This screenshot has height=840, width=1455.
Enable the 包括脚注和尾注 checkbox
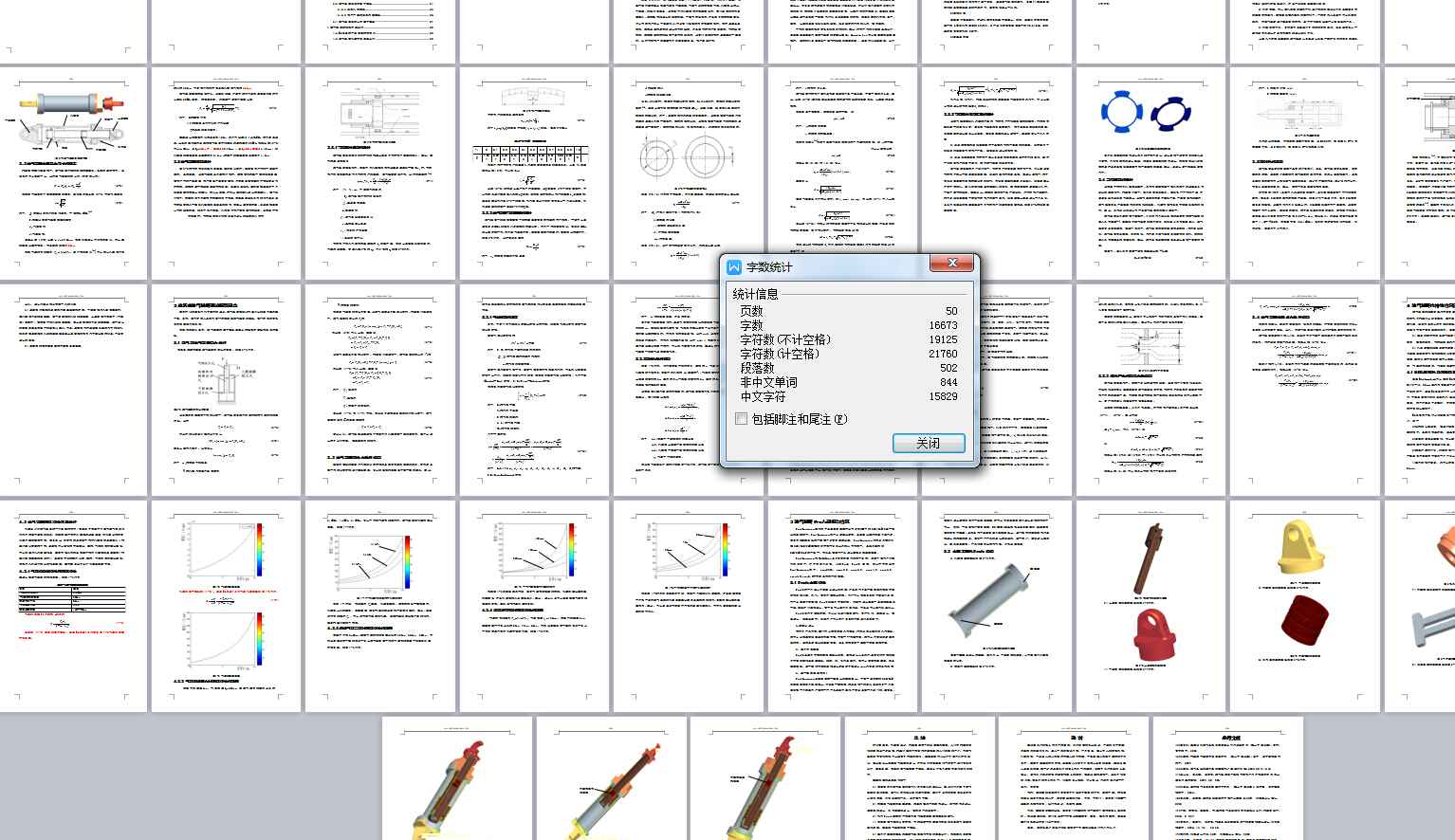pyautogui.click(x=741, y=419)
